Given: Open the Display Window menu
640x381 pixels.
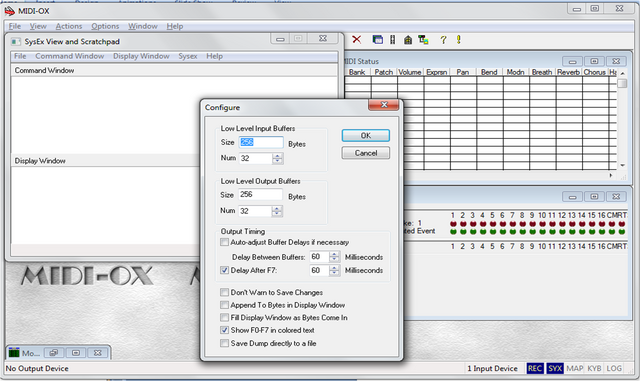Looking at the screenshot, I should 141,56.
